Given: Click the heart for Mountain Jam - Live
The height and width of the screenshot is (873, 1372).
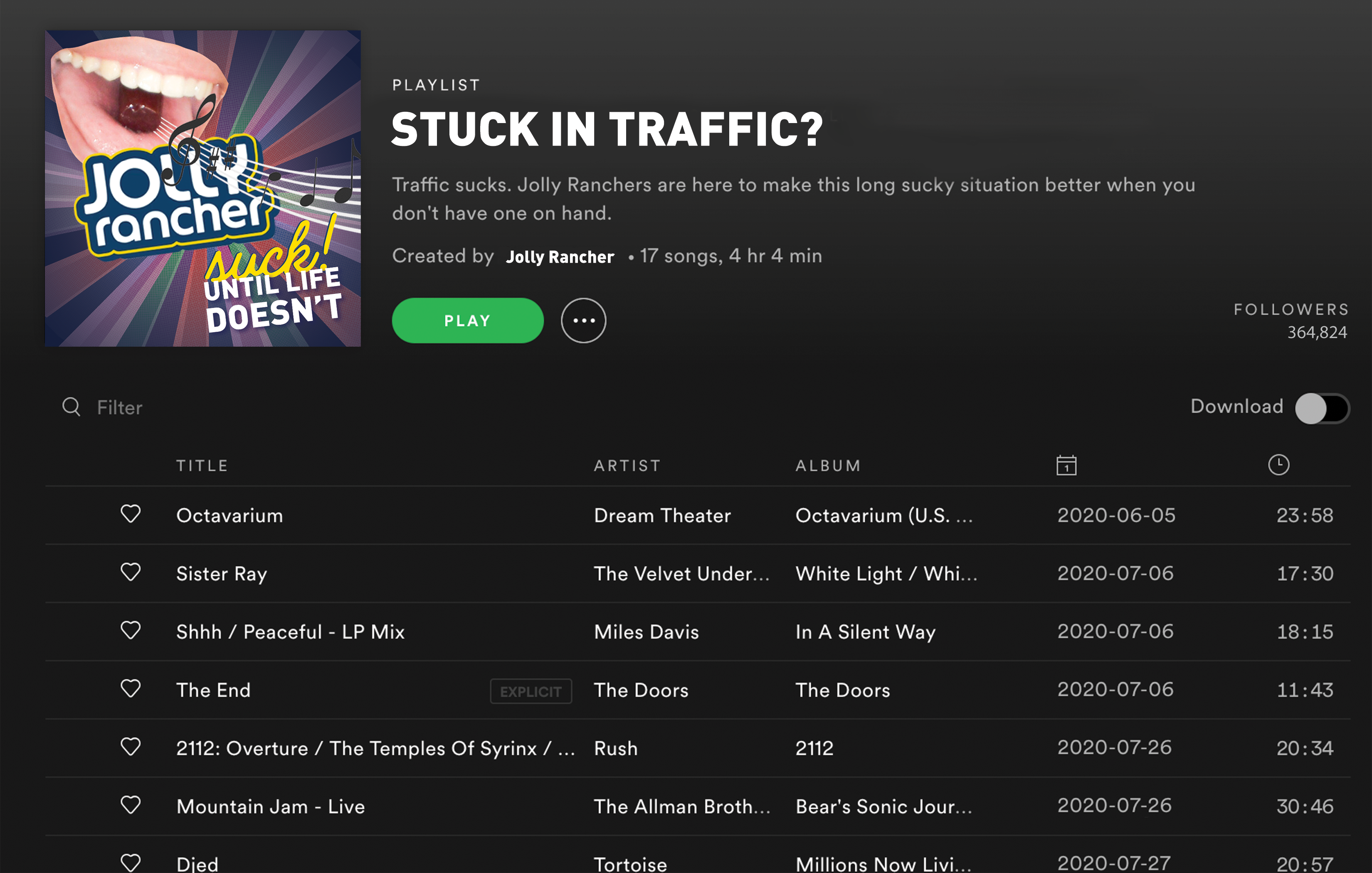Looking at the screenshot, I should pyautogui.click(x=131, y=805).
